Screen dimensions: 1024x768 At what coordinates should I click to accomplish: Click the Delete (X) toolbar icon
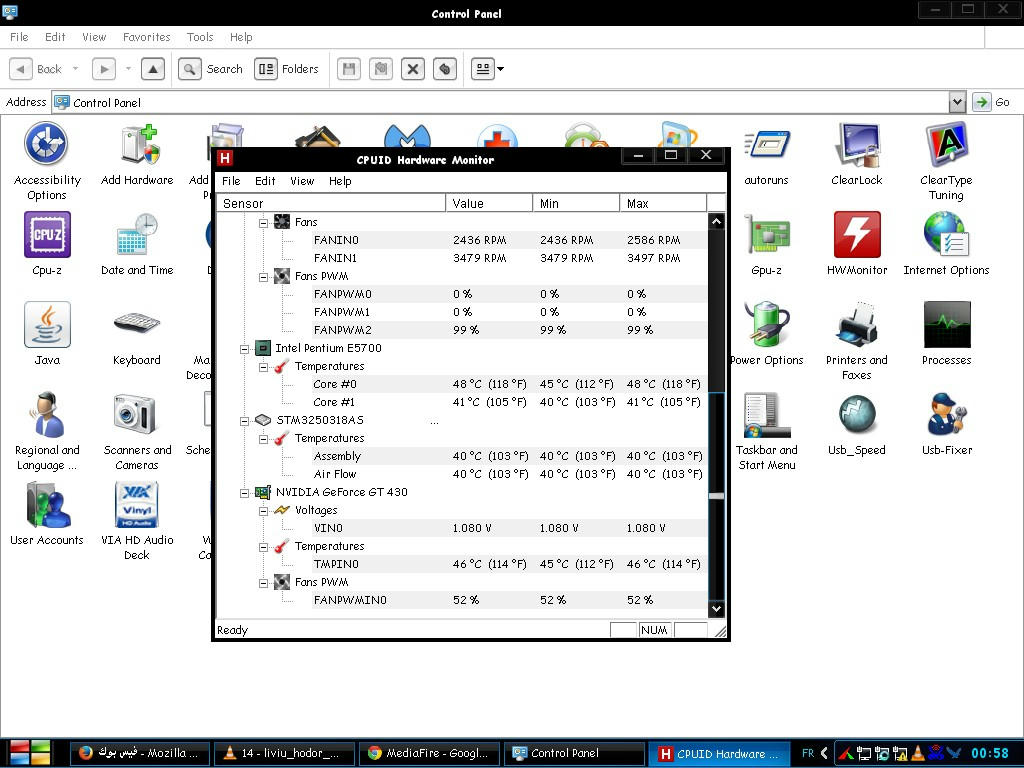coord(413,69)
